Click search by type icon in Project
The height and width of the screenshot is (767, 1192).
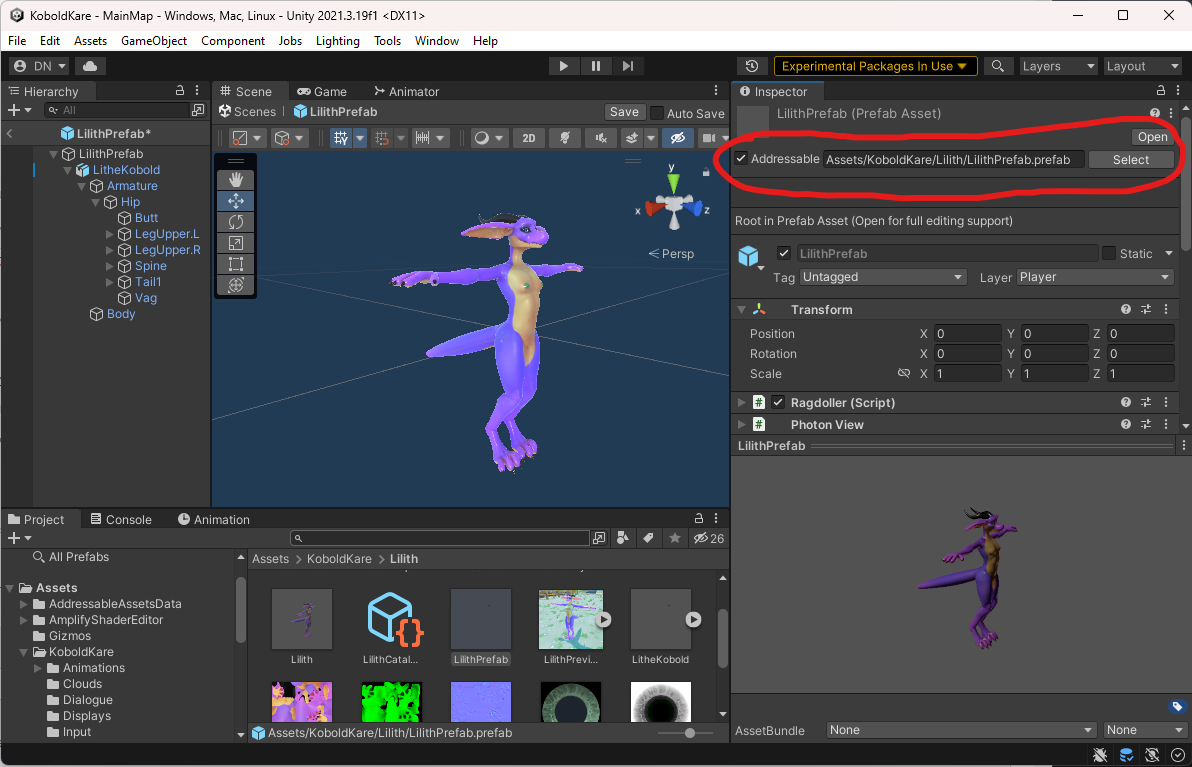(623, 538)
